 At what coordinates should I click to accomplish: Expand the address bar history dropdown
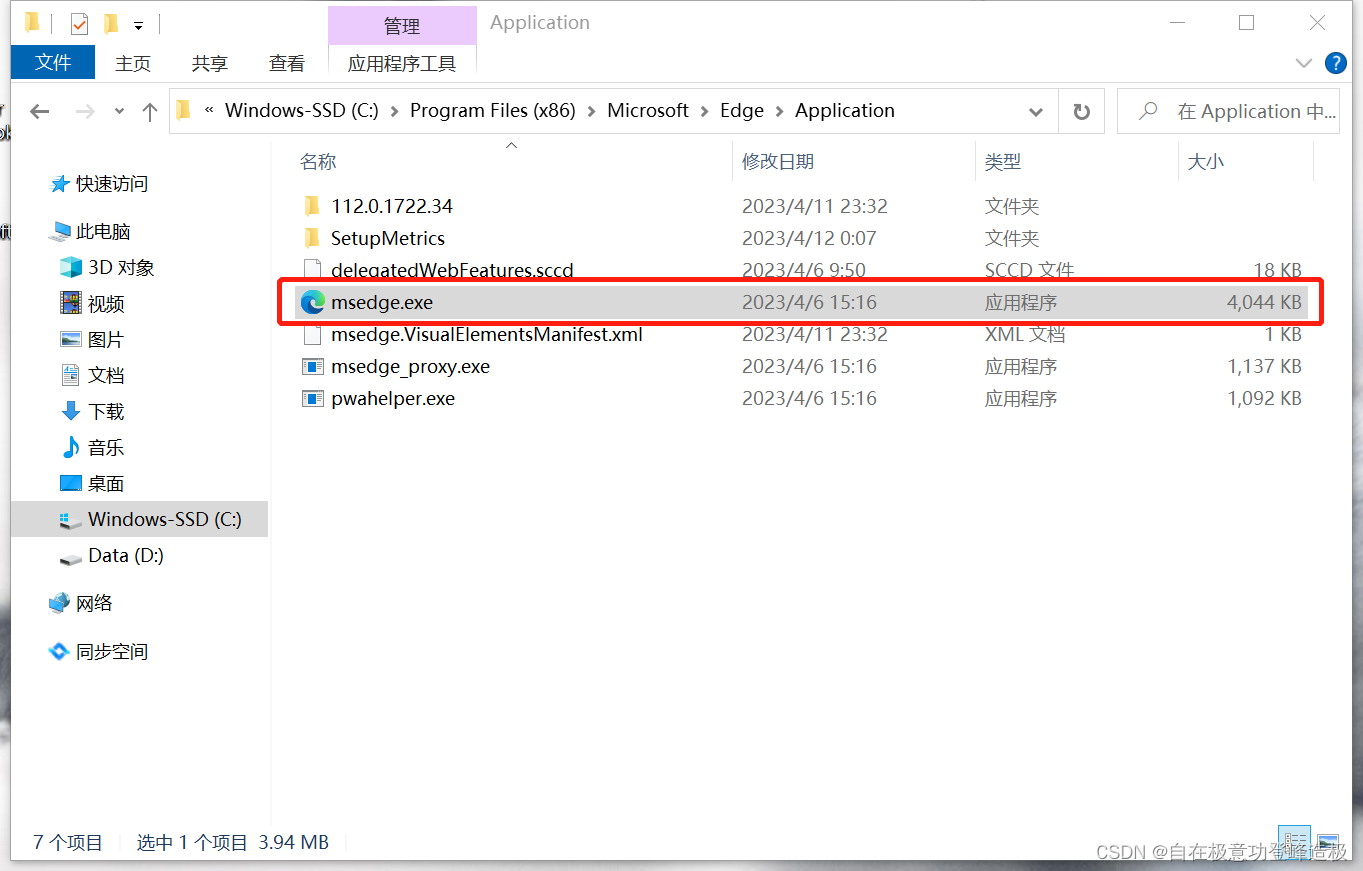[x=1036, y=111]
